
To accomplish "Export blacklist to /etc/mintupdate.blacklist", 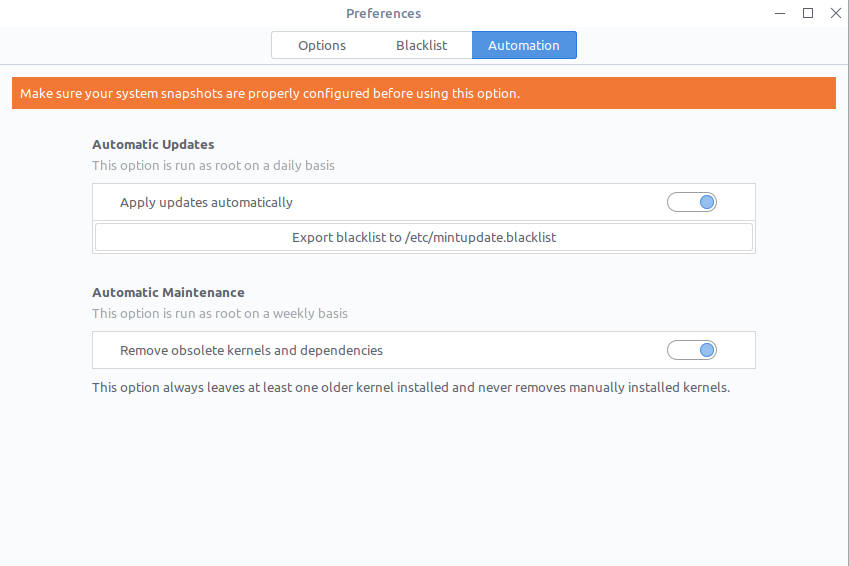I will pos(423,237).
